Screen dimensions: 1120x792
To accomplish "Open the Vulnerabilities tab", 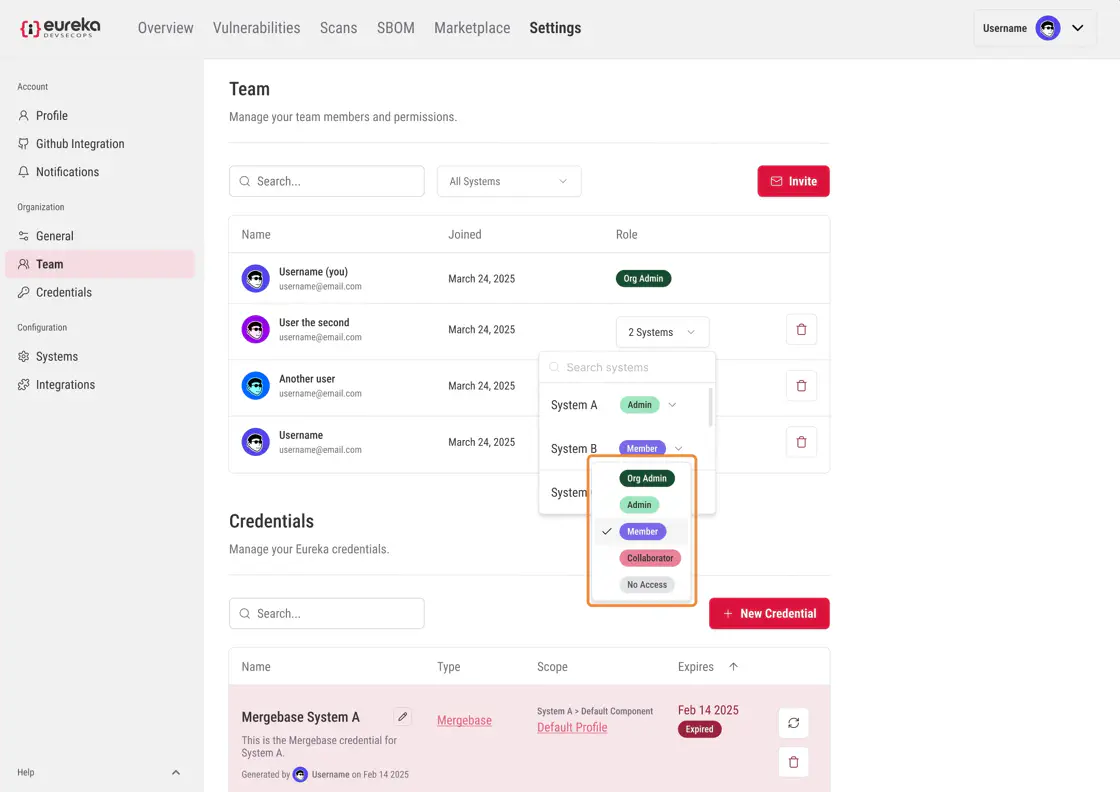I will pos(256,28).
